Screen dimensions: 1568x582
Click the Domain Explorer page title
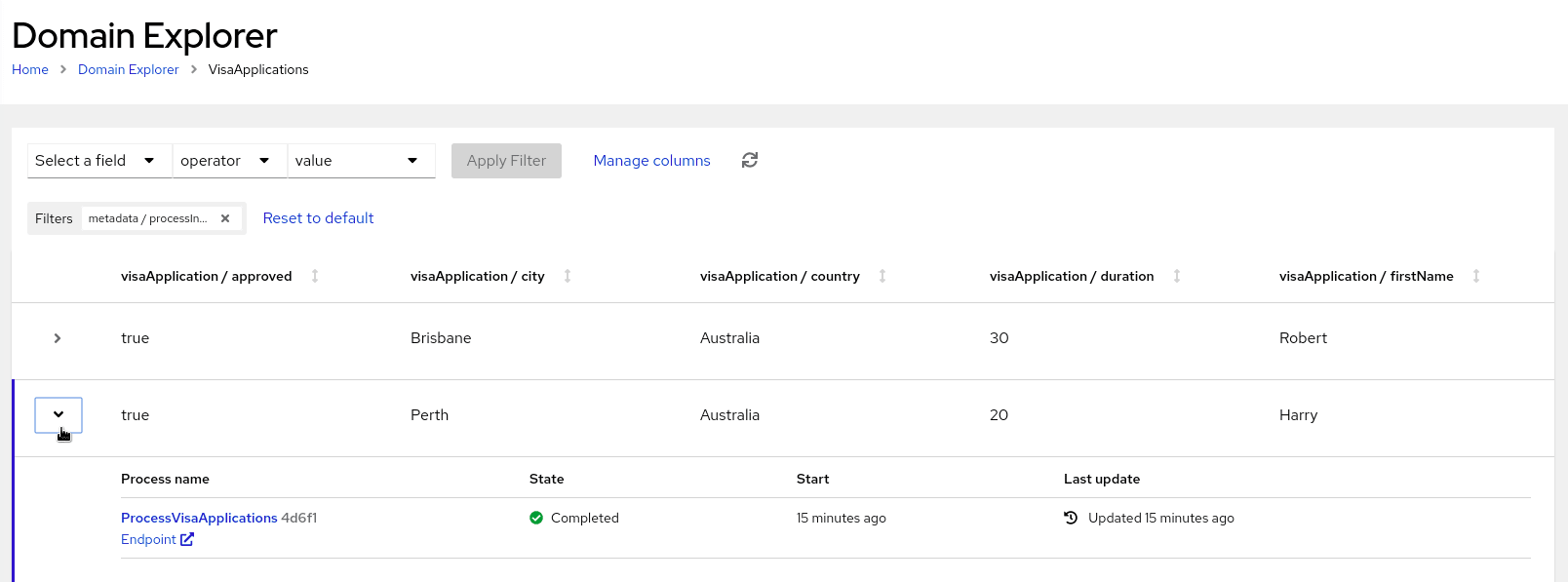[144, 36]
